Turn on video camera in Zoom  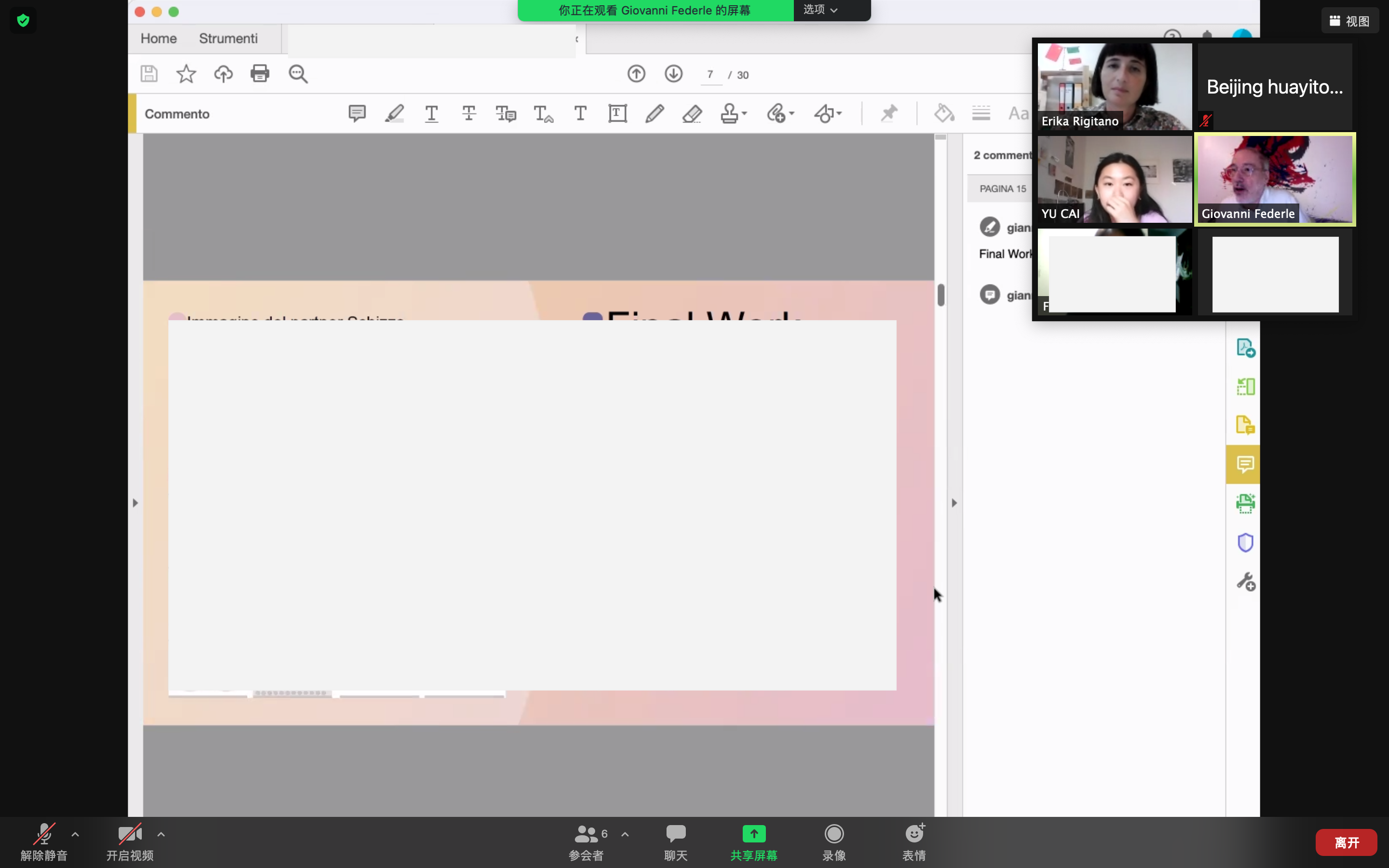(x=130, y=841)
